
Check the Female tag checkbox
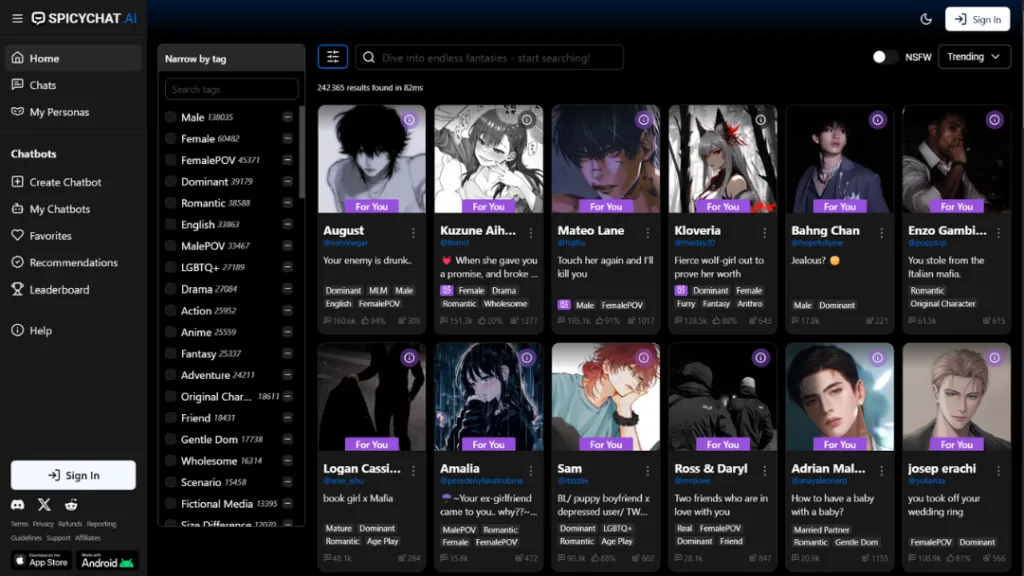(171, 139)
